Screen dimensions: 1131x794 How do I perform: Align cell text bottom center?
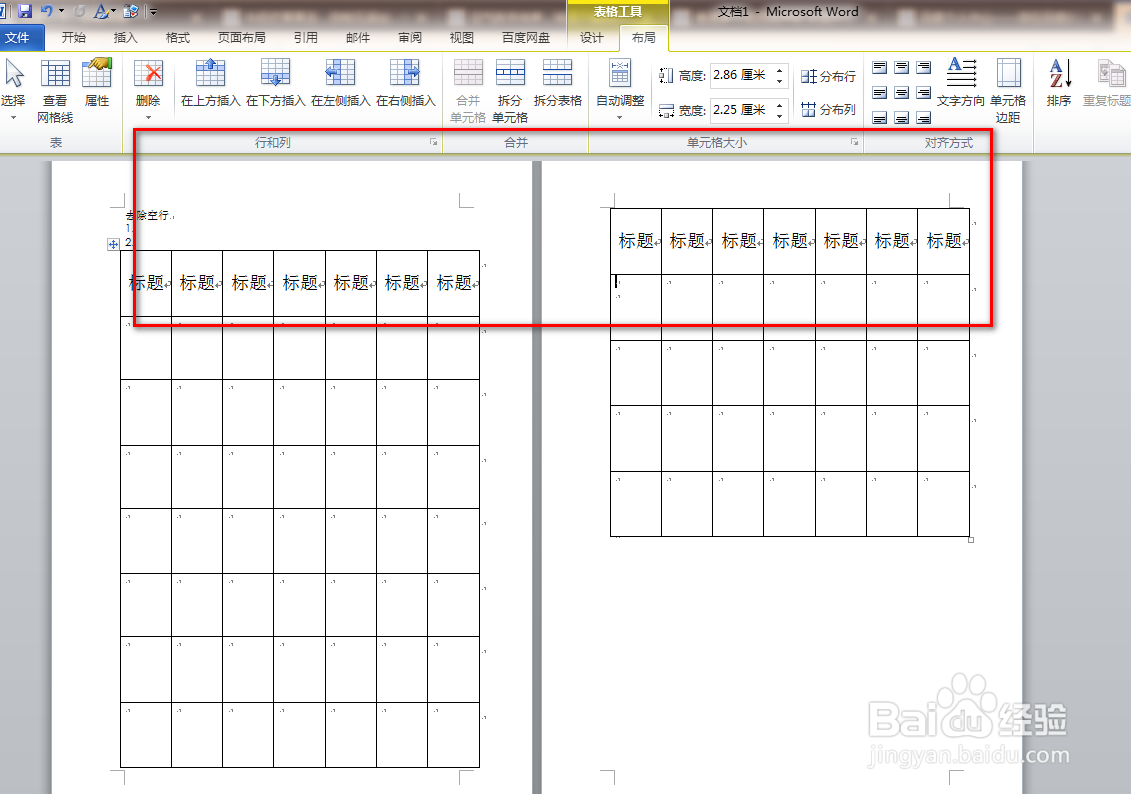(902, 118)
